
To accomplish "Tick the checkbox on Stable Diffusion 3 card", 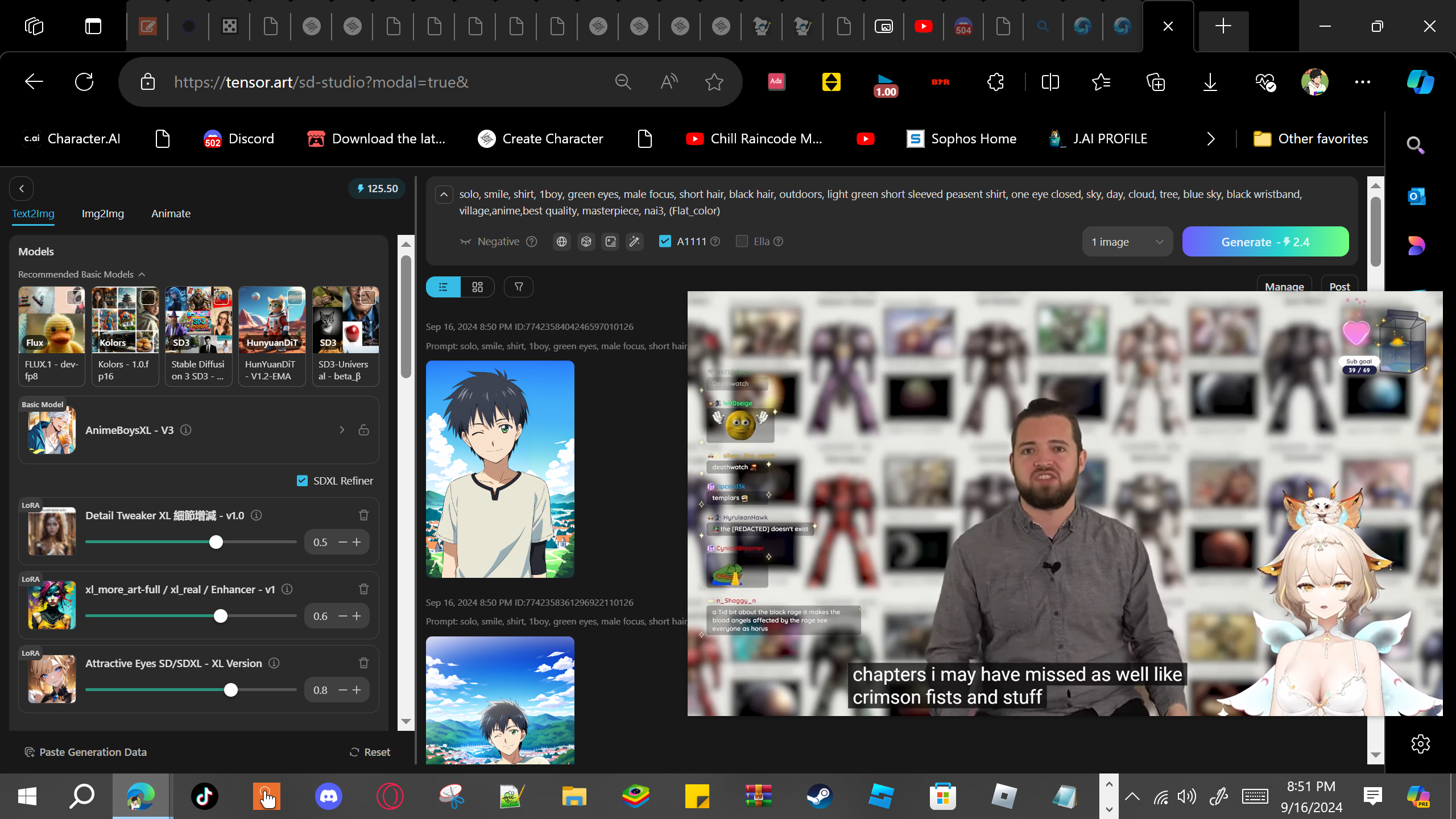I will (x=221, y=297).
